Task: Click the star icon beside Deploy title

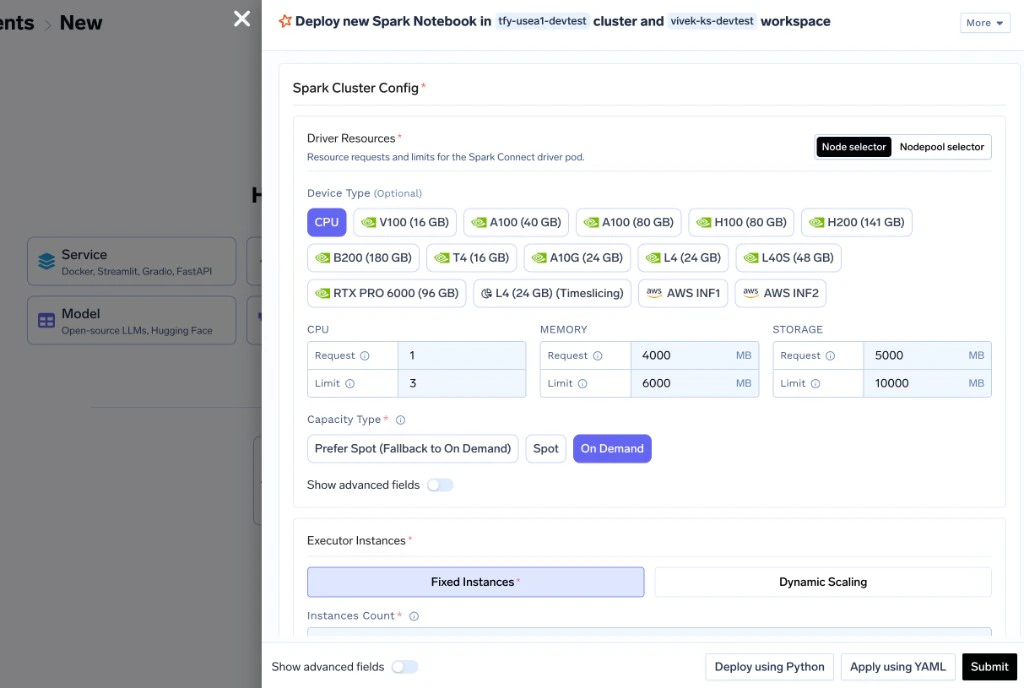Action: point(285,21)
